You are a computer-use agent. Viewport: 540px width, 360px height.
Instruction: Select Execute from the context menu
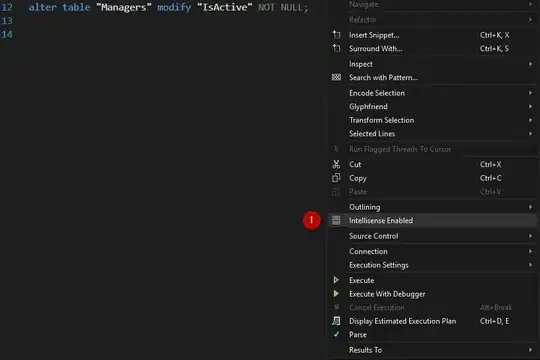(x=432, y=280)
